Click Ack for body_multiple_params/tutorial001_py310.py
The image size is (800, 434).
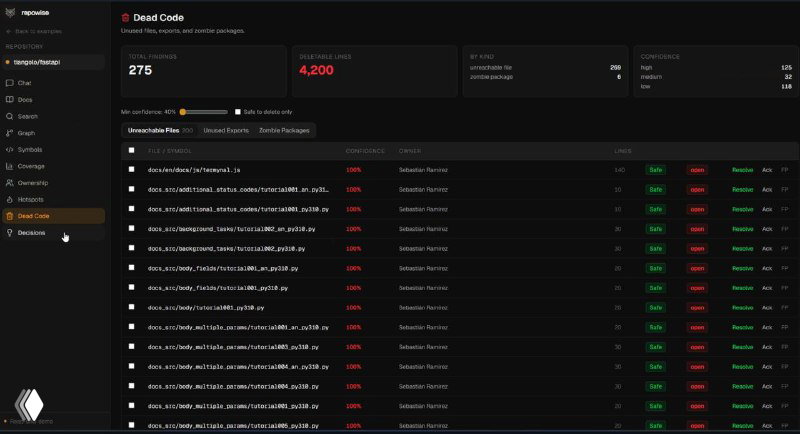pyautogui.click(x=767, y=406)
